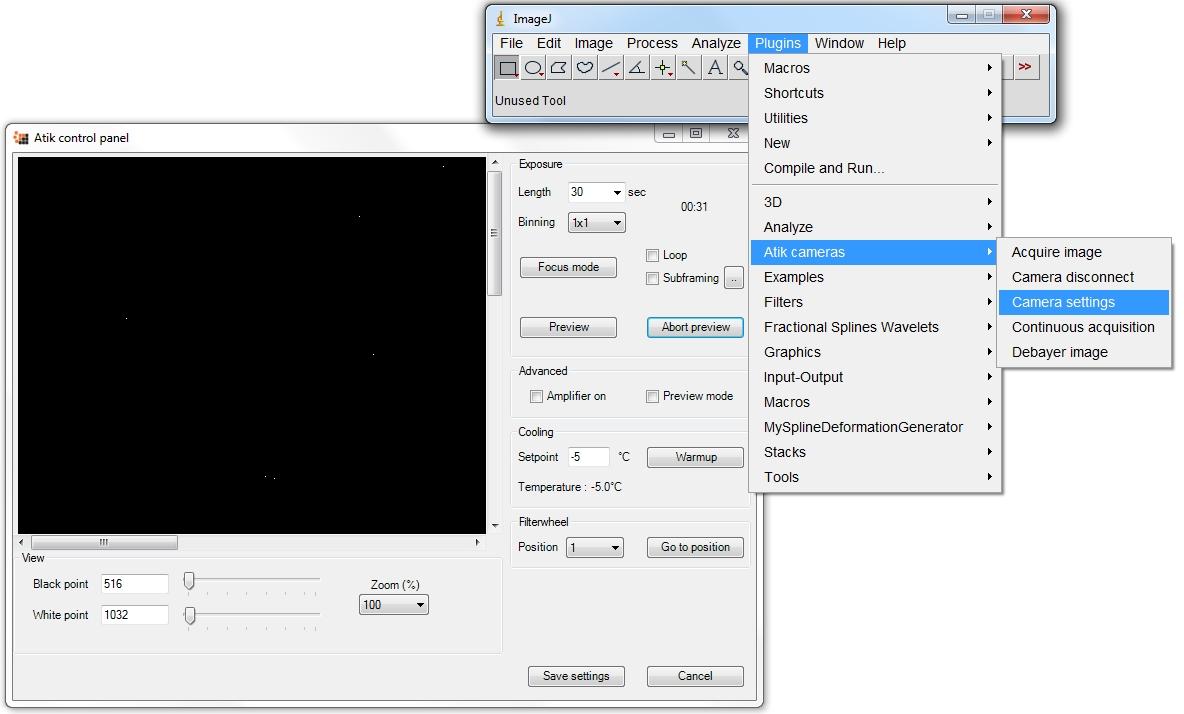
Task: Open the Process menu in ImageJ
Action: [x=652, y=43]
